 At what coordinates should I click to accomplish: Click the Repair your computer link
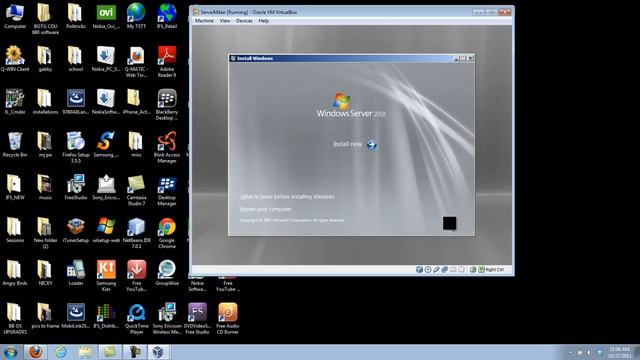tap(266, 209)
